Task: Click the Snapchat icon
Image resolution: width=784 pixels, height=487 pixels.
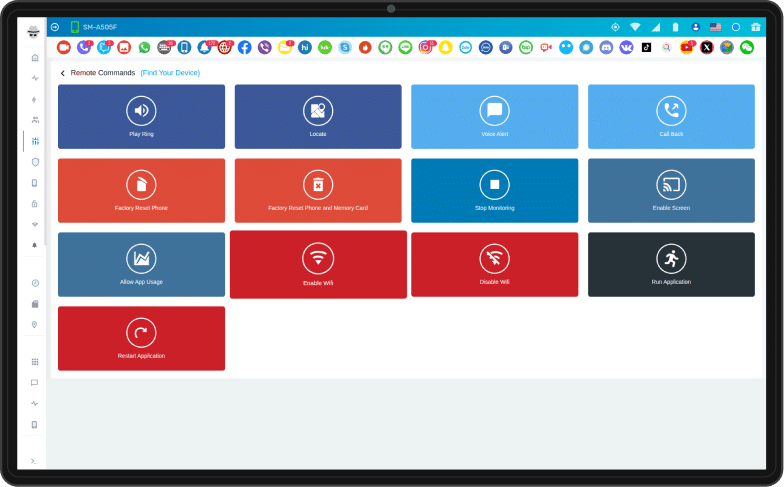Action: (445, 48)
